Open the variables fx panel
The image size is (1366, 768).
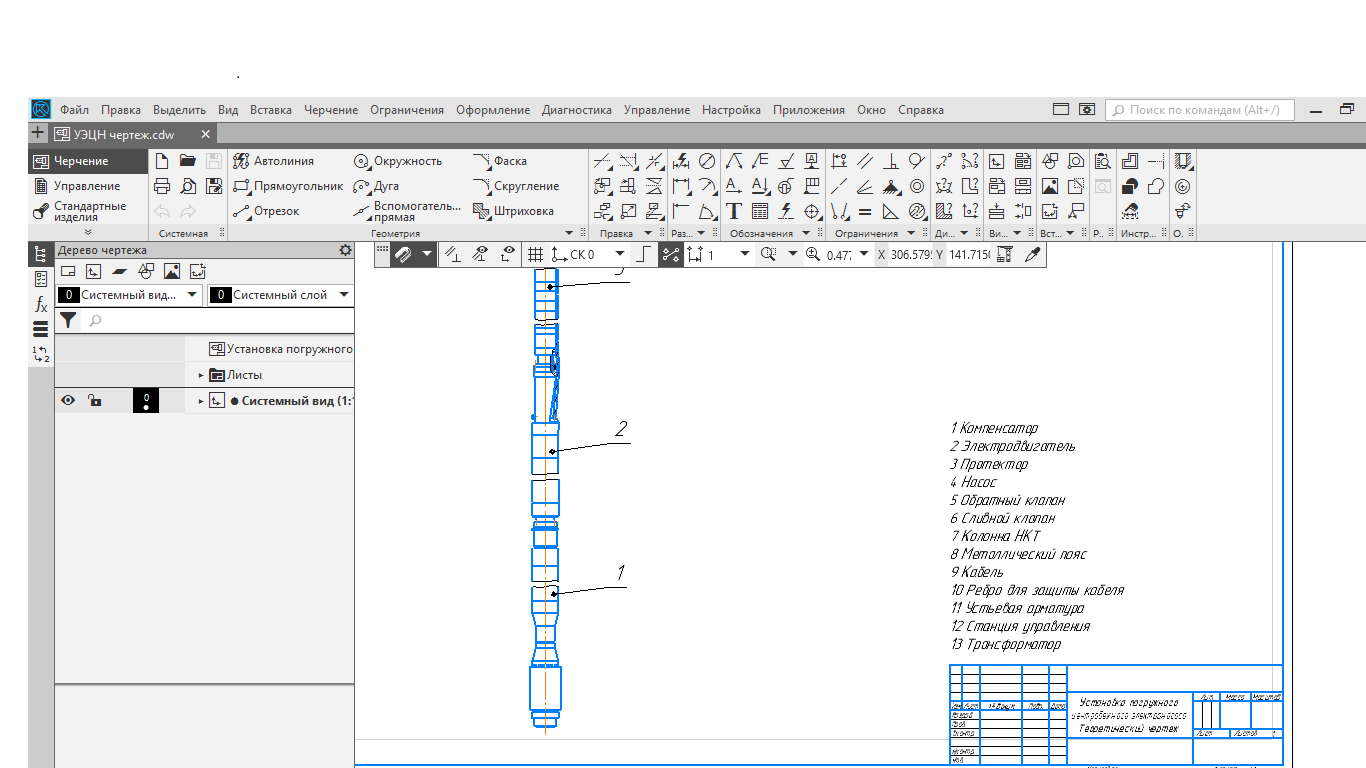41,304
